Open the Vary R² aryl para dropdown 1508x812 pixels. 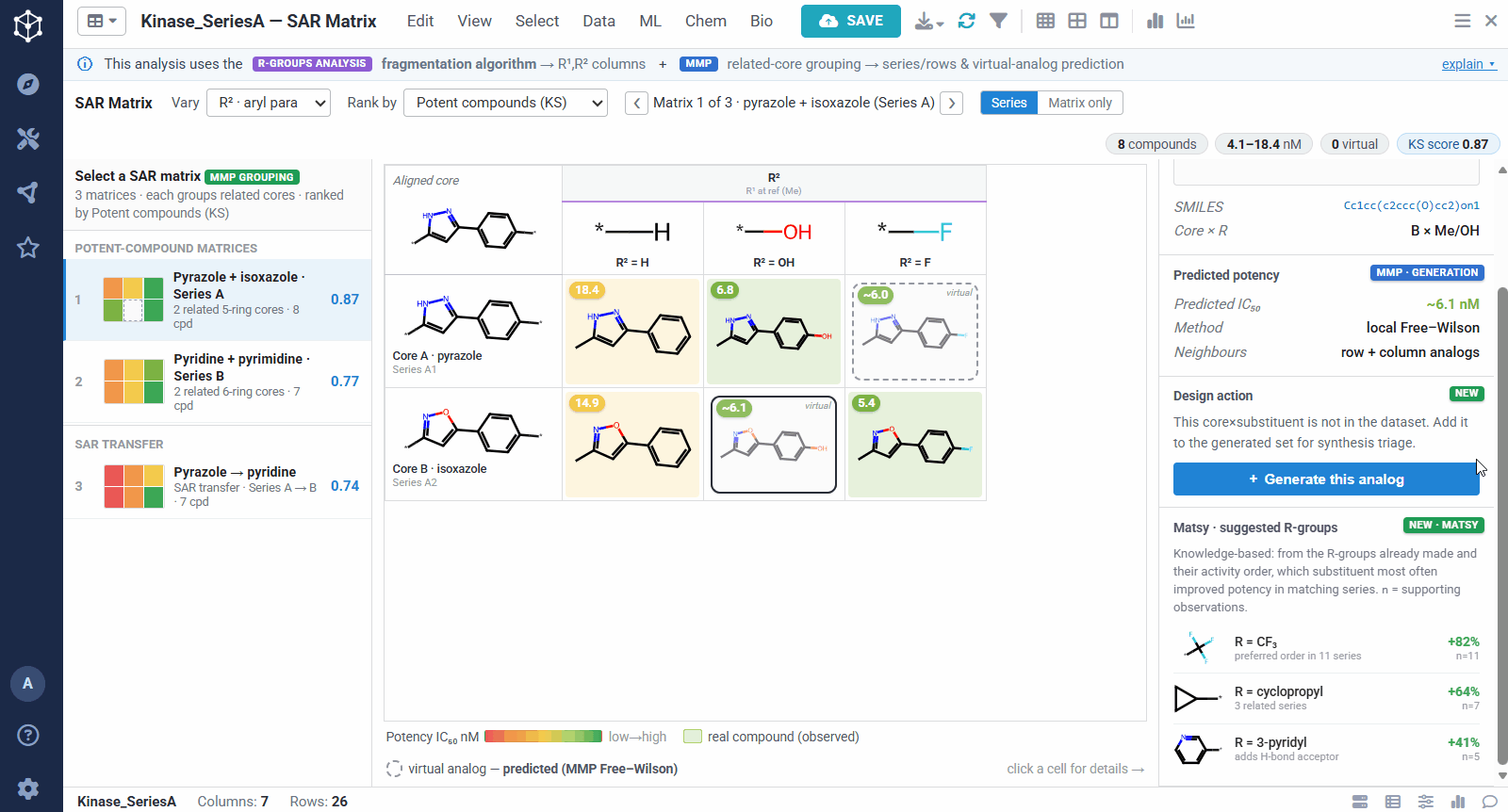(269, 103)
